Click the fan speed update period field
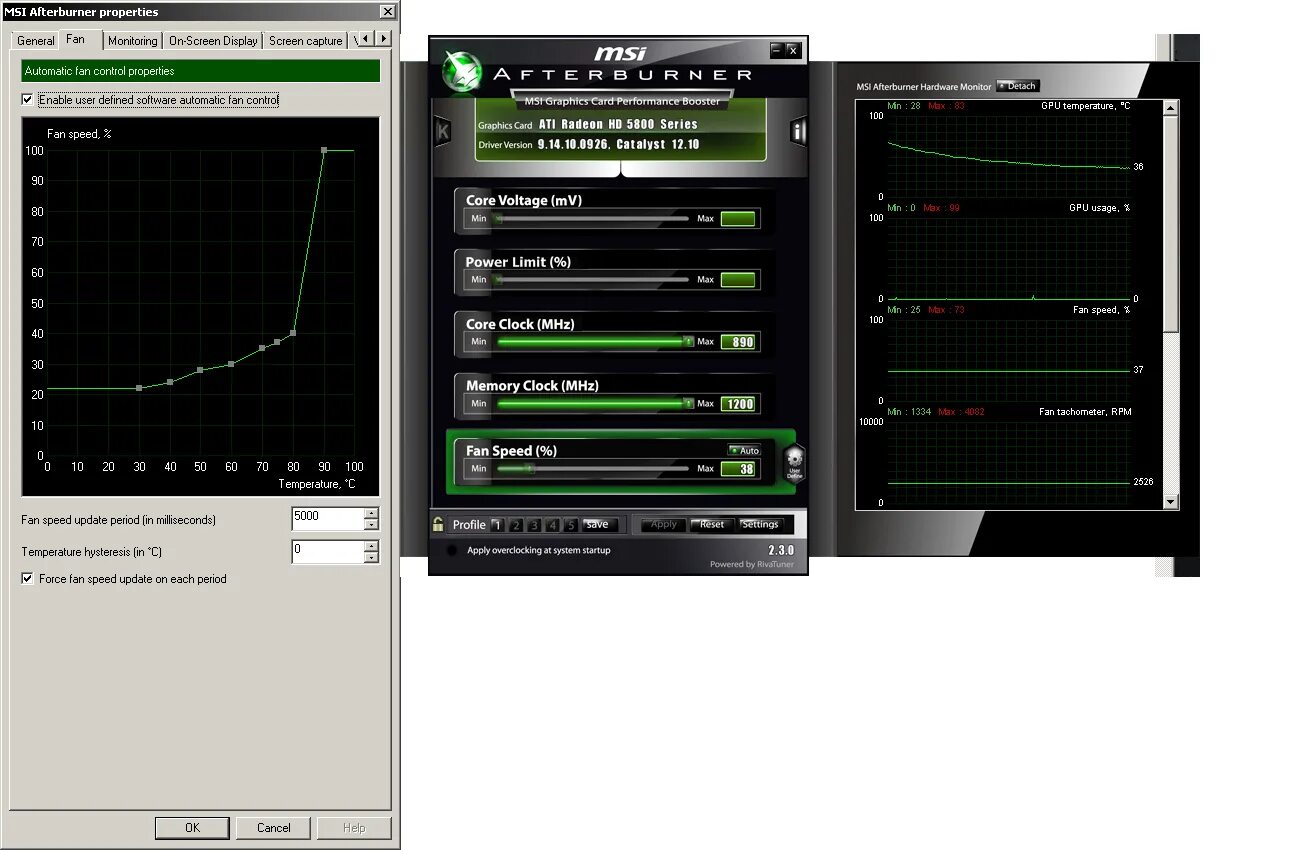This screenshot has width=1316, height=850. tap(327, 519)
